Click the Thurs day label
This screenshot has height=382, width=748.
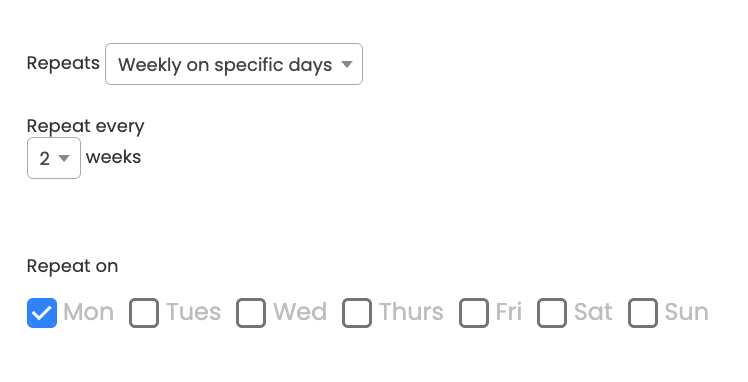(411, 312)
